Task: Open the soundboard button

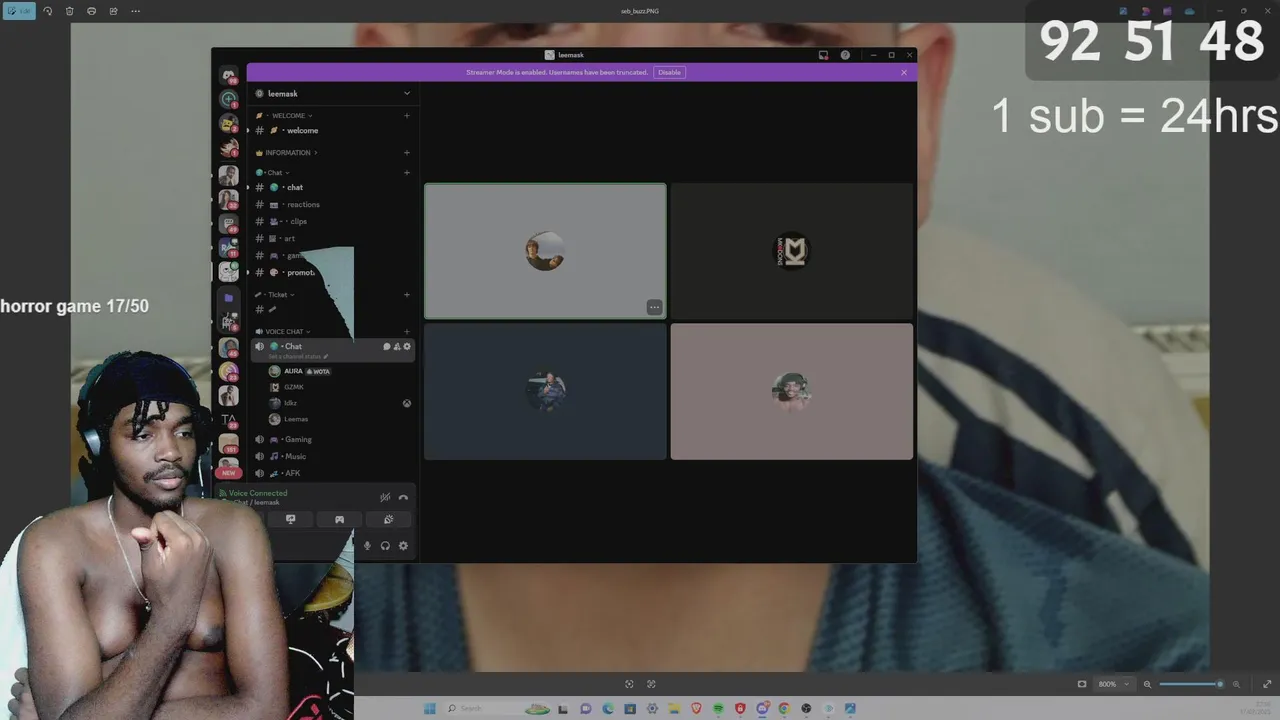Action: [388, 519]
